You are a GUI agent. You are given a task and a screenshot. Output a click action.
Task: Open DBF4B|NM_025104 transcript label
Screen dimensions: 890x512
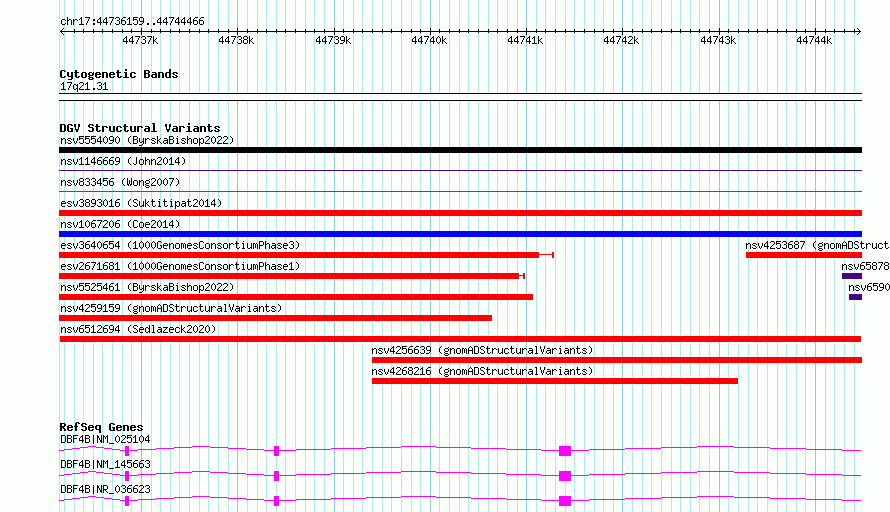point(105,439)
